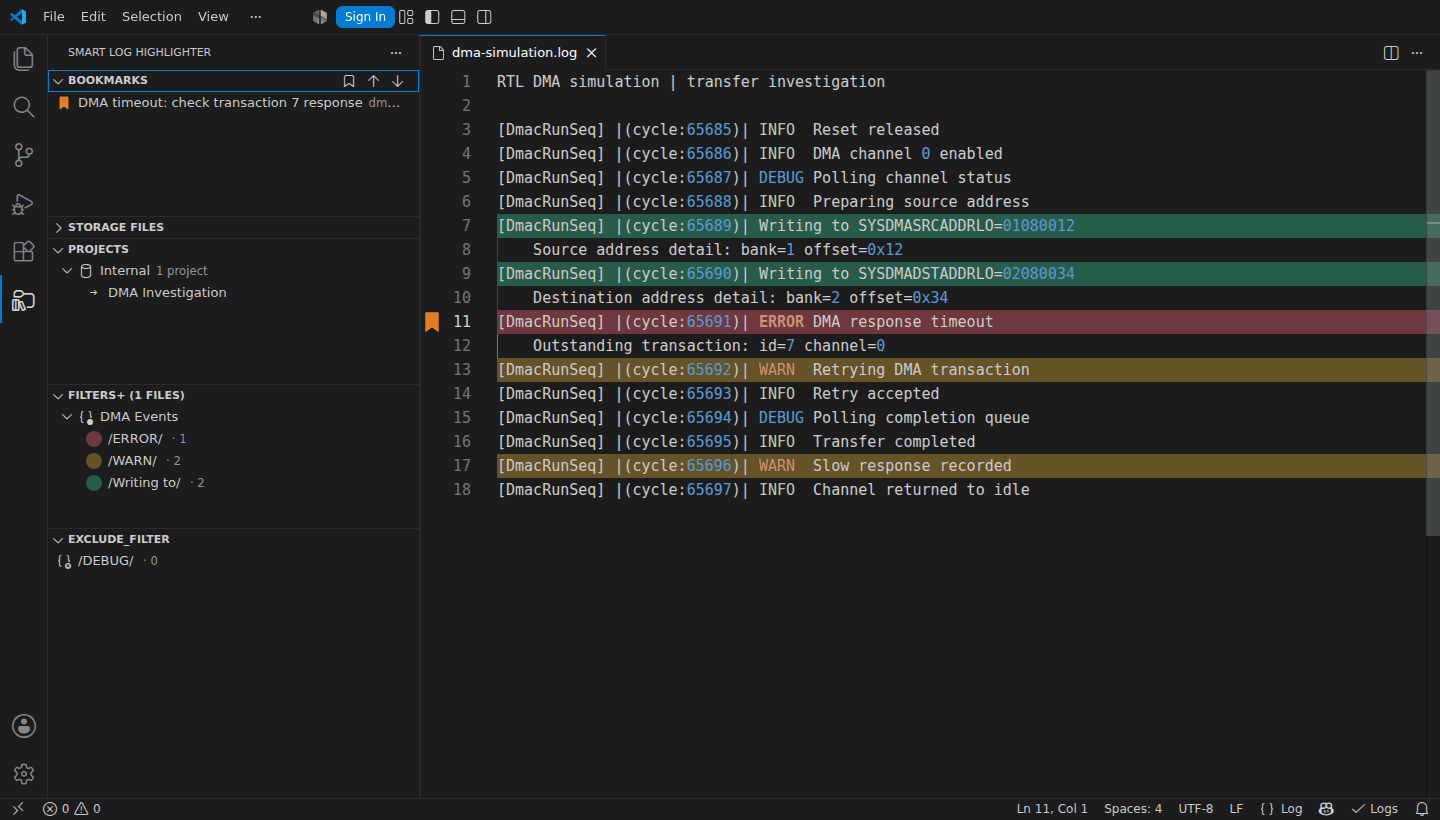The image size is (1440, 820).
Task: Open the Accounts menu icon
Action: pyautogui.click(x=23, y=726)
